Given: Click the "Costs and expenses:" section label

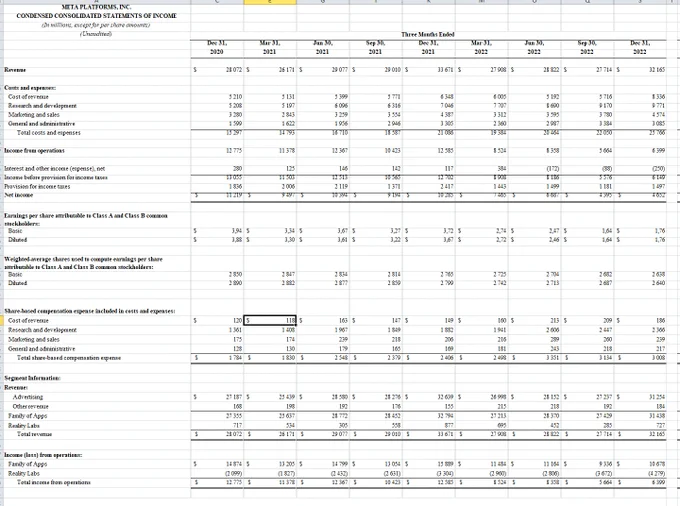Looking at the screenshot, I should click(30, 88).
